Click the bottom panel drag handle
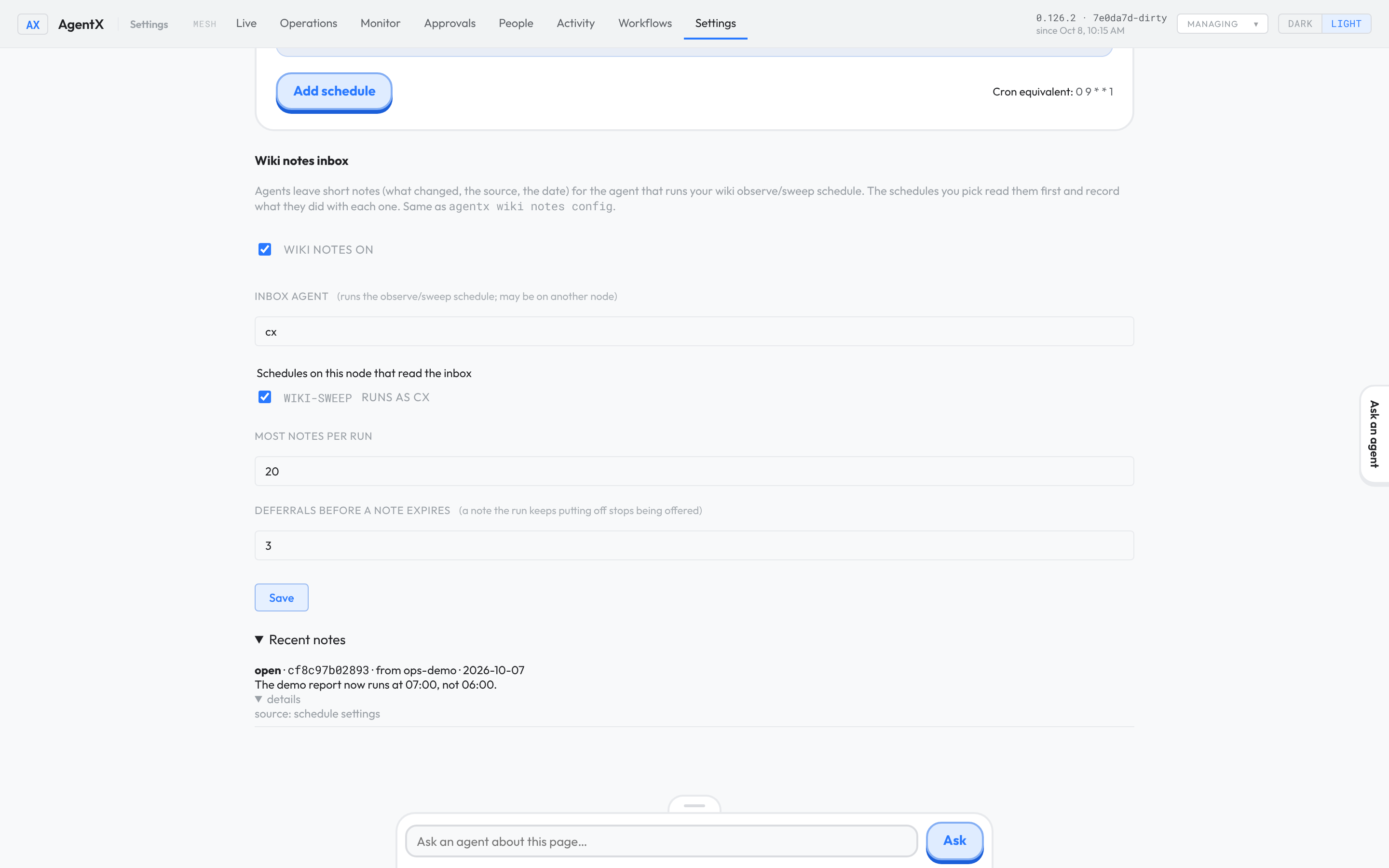This screenshot has height=868, width=1389. click(x=694, y=805)
